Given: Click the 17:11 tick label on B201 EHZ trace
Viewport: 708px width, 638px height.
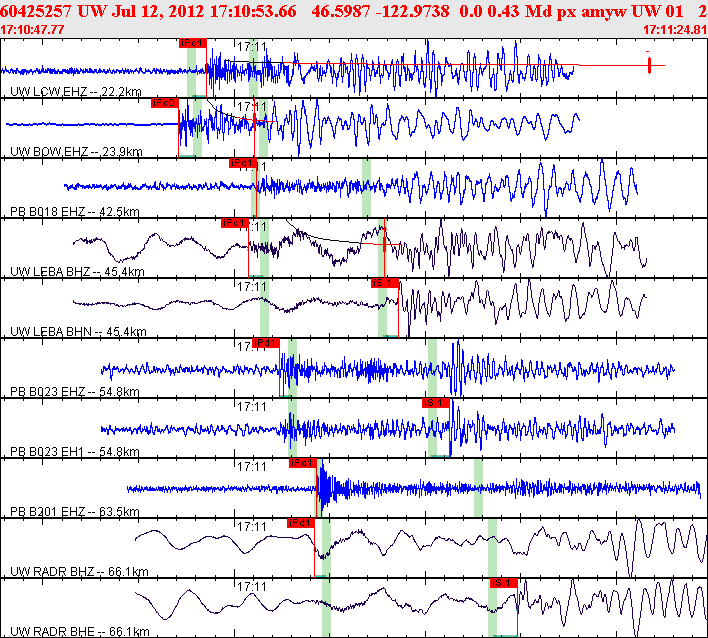Looking at the screenshot, I should coord(252,467).
